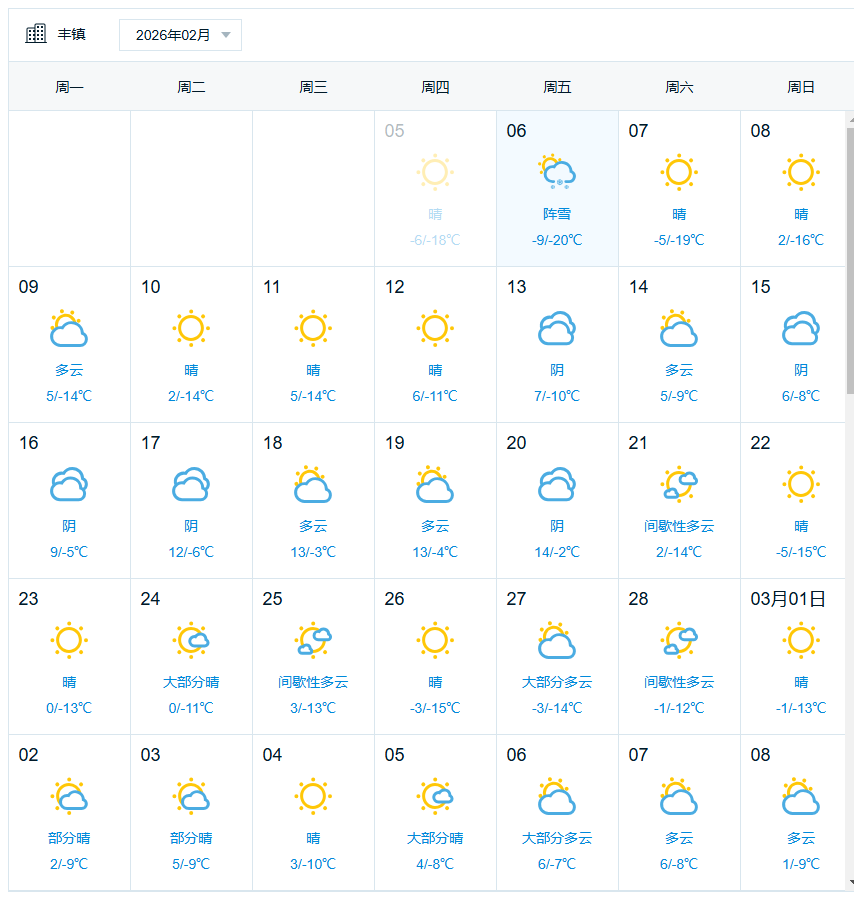This screenshot has width=854, height=897.
Task: Select the 周日 column header
Action: coord(801,87)
